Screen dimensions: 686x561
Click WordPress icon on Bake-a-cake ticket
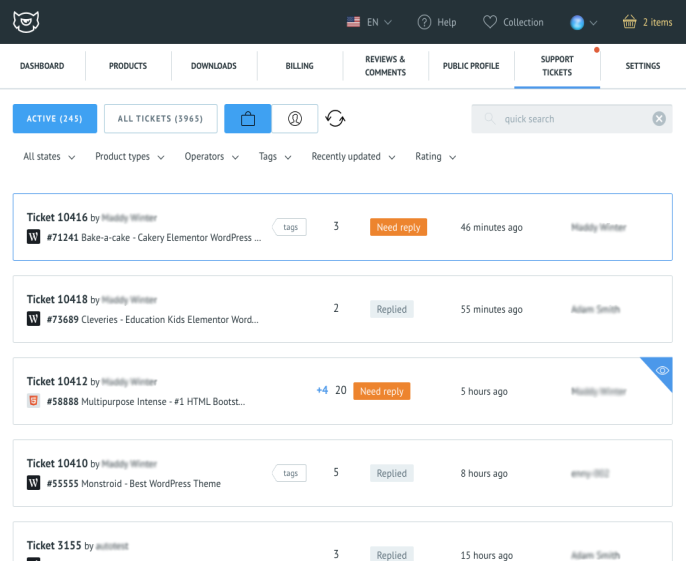click(x=34, y=238)
